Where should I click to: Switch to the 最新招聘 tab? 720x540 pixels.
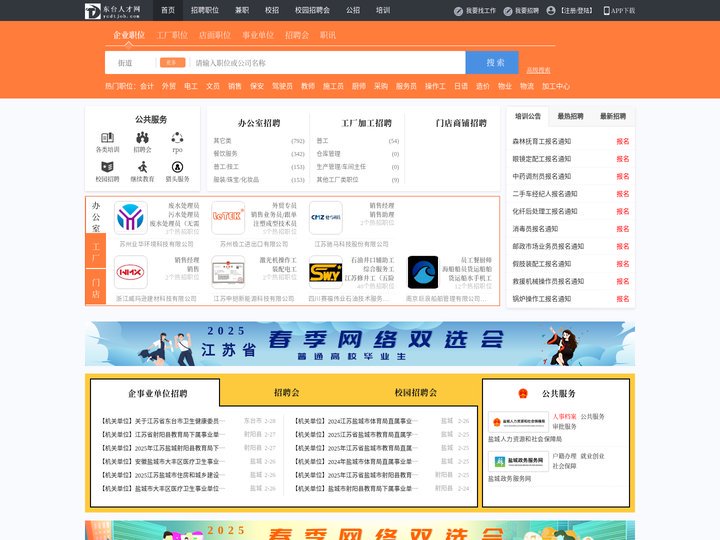tap(613, 116)
